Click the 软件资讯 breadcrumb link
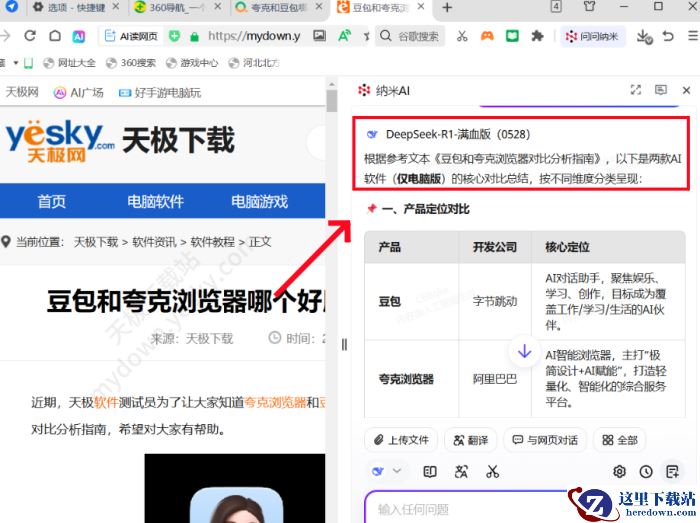Viewport: 700px width, 523px height. (x=154, y=242)
